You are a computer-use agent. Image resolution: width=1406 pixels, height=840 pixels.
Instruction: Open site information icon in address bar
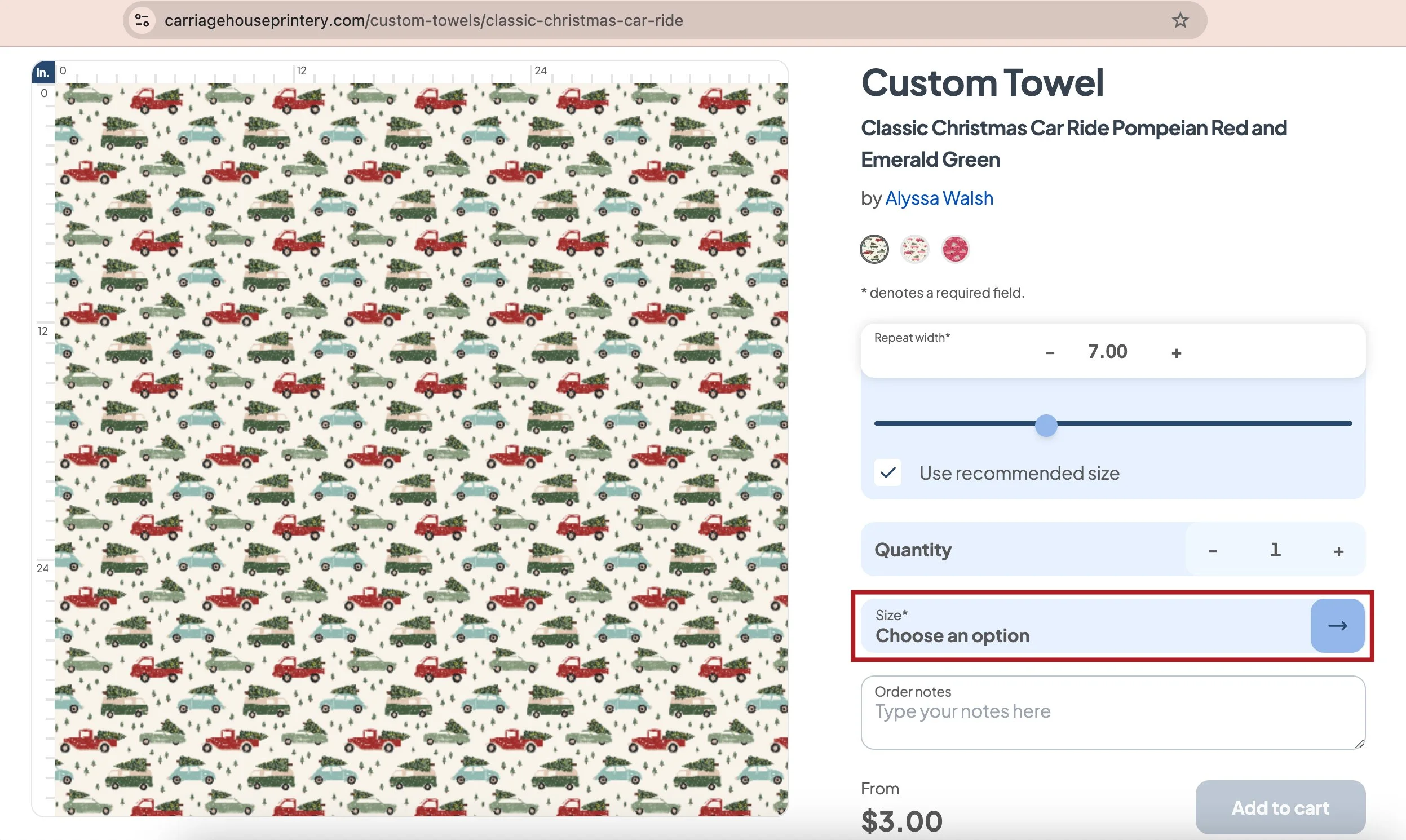click(142, 20)
